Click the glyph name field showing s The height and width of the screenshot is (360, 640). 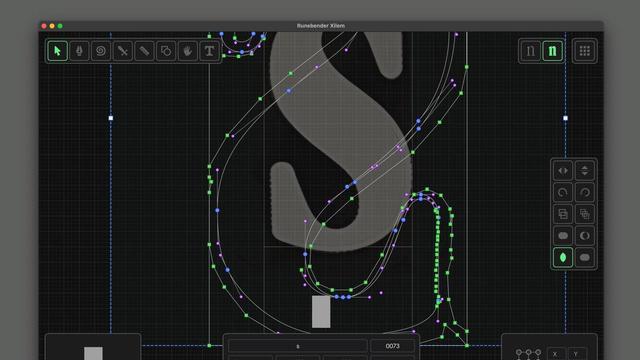tap(298, 346)
